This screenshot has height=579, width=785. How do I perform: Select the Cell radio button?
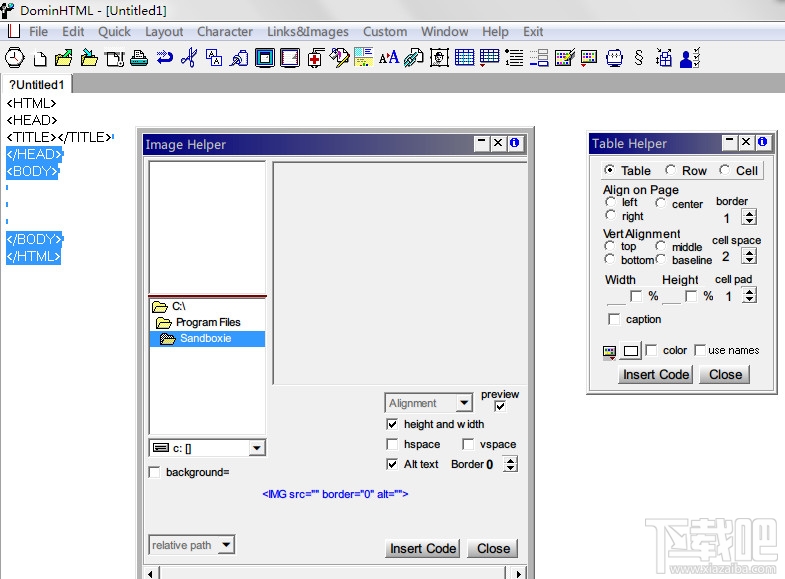tap(724, 170)
